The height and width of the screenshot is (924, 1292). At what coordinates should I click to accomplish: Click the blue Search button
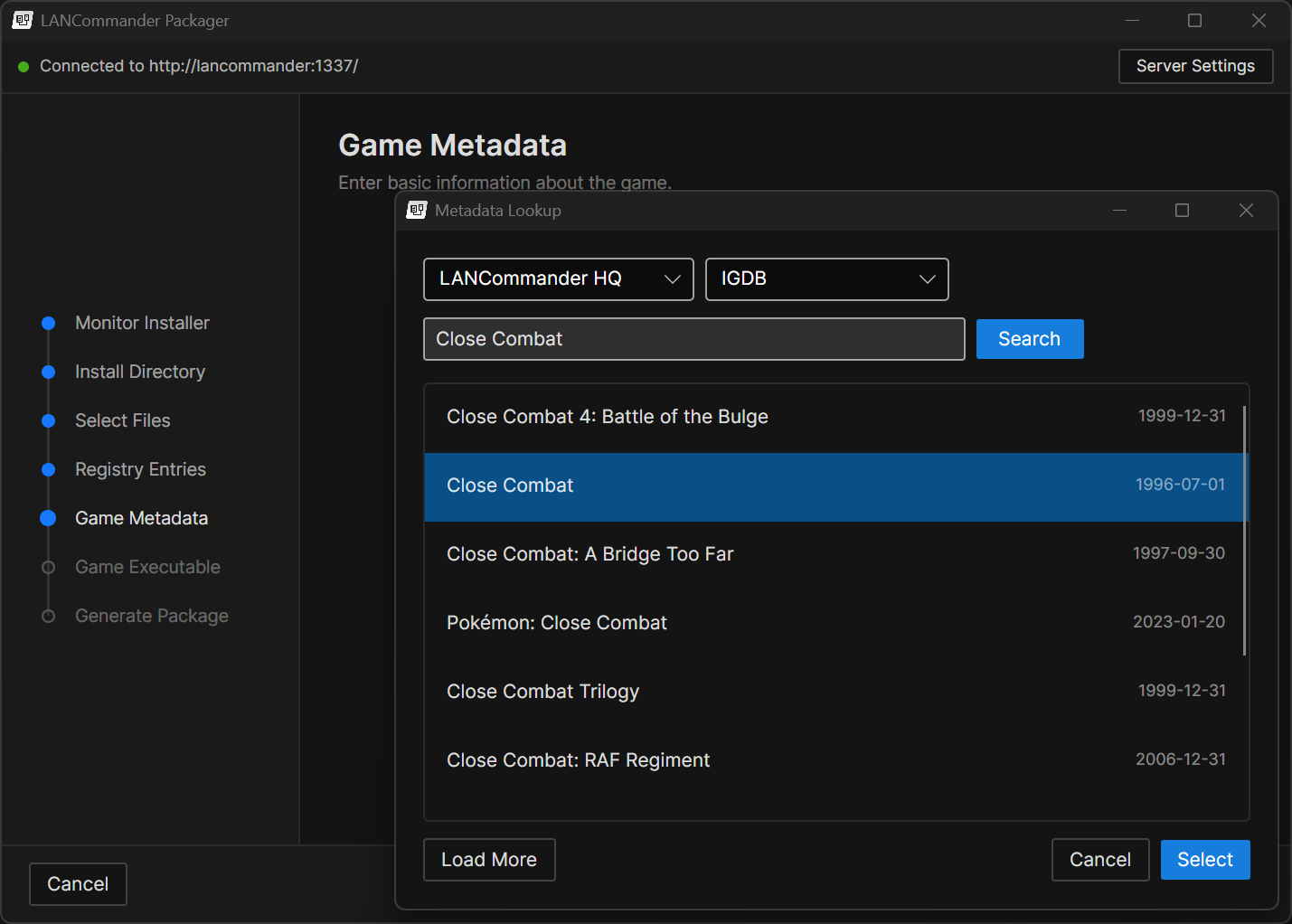tap(1030, 339)
